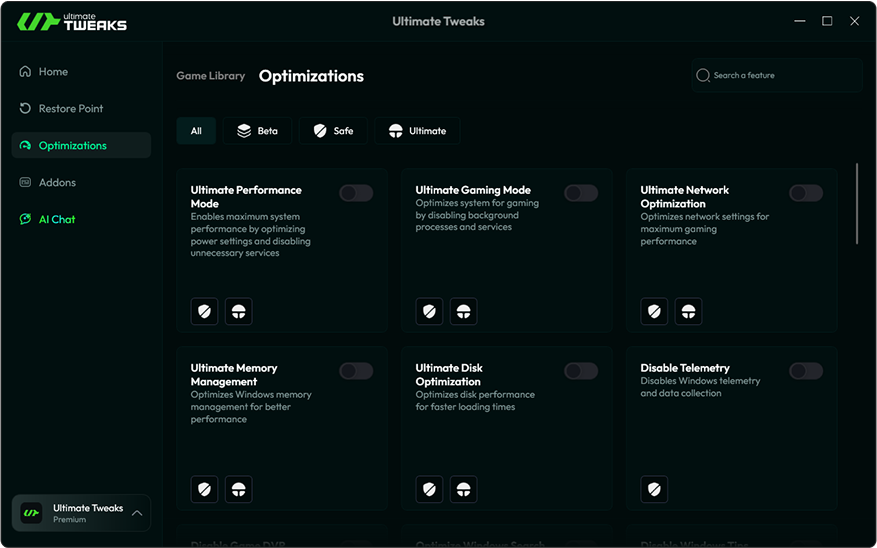This screenshot has height=548, width=877.
Task: Click the vertical scrollbar thumb
Action: 857,204
